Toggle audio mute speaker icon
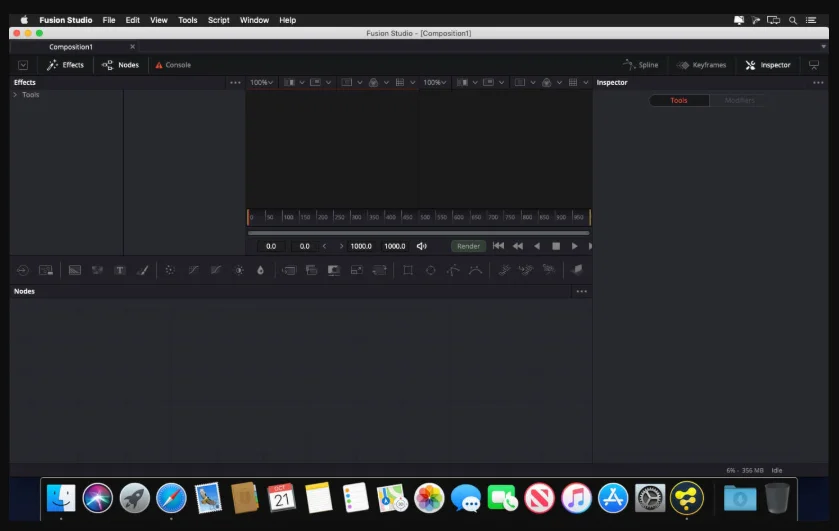This screenshot has width=839, height=531. pos(422,246)
